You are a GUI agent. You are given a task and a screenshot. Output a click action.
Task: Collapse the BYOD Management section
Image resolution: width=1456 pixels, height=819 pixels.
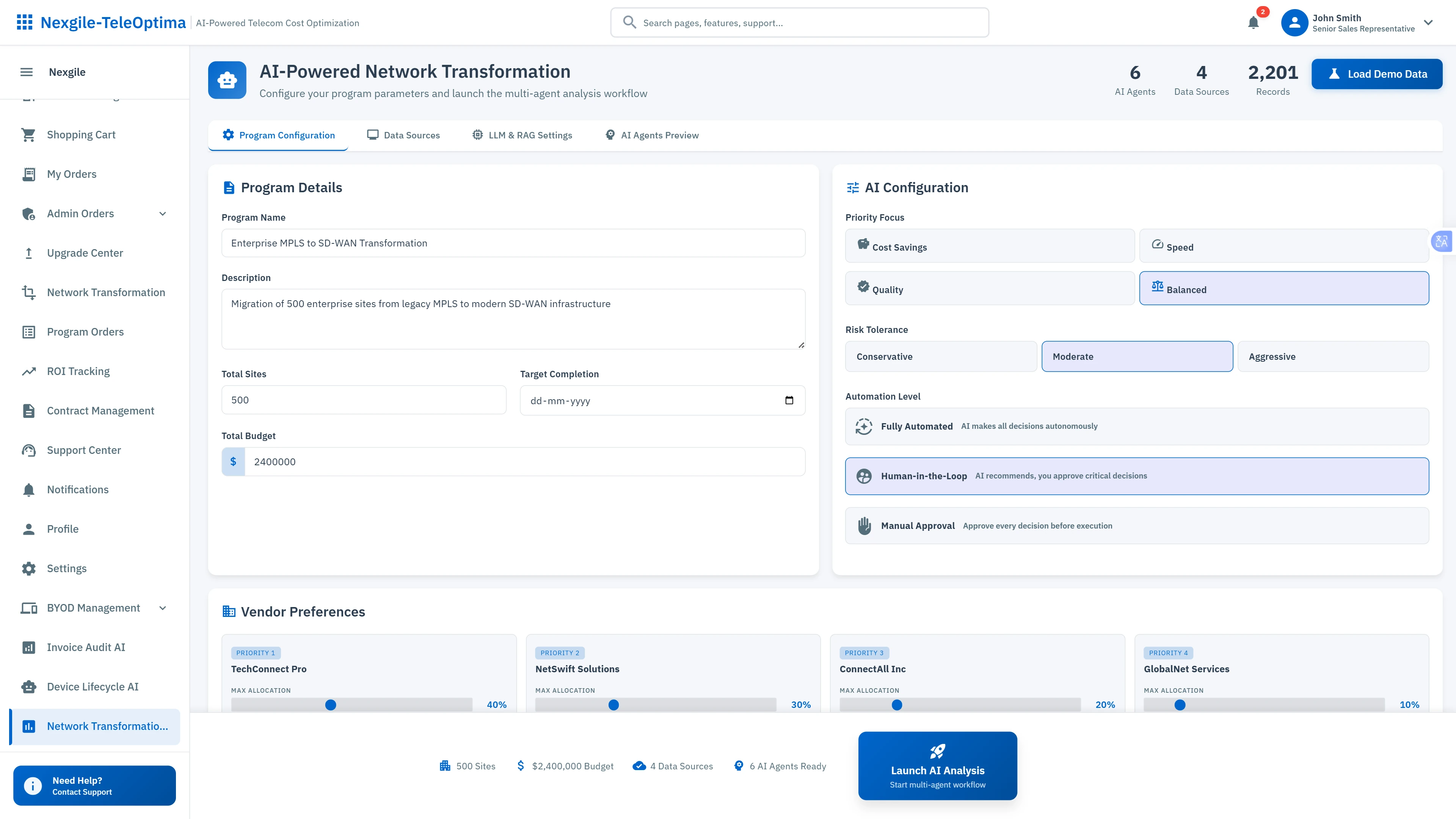tap(162, 607)
